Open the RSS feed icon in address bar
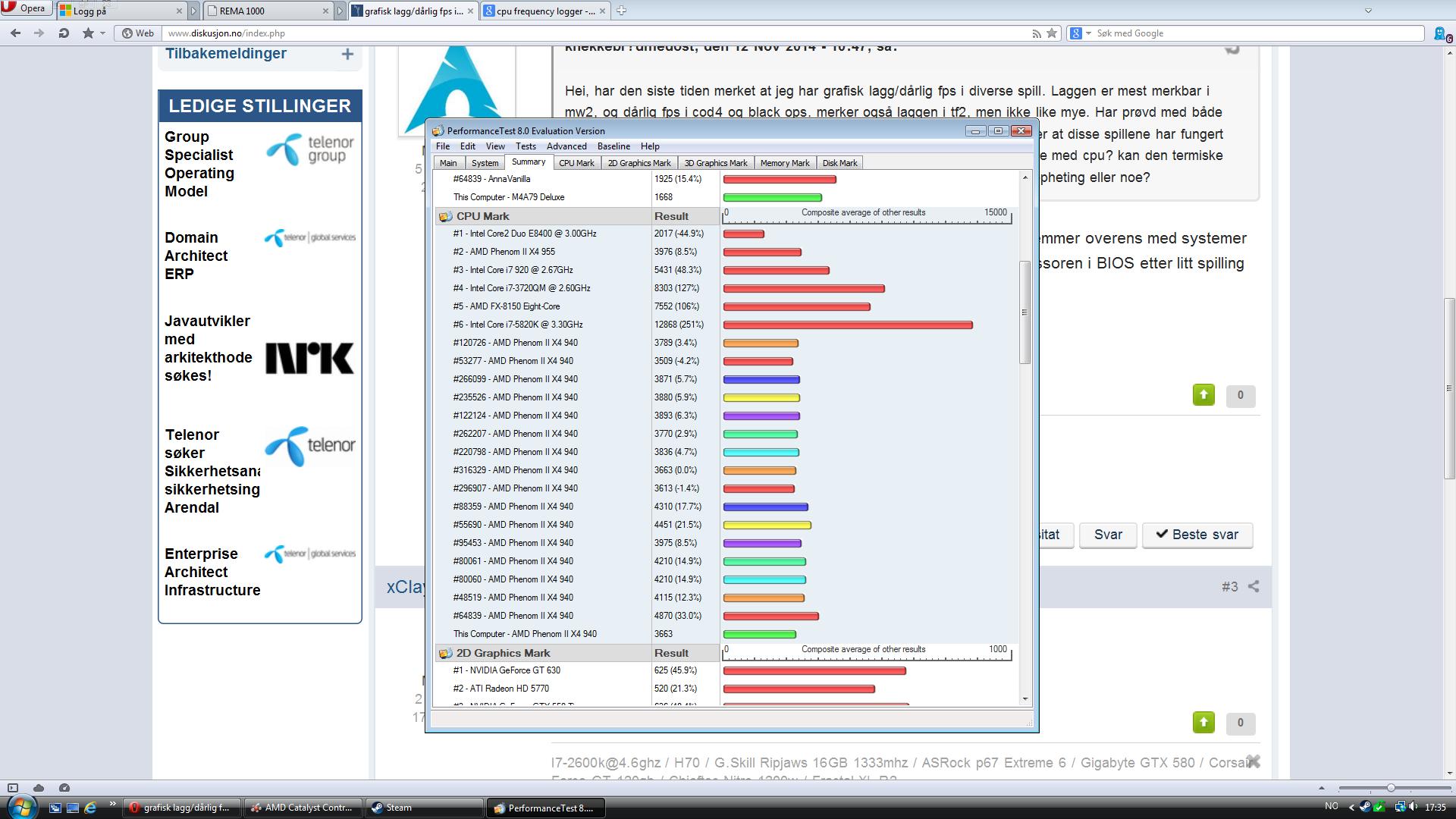This screenshot has height=819, width=1456. [1036, 33]
